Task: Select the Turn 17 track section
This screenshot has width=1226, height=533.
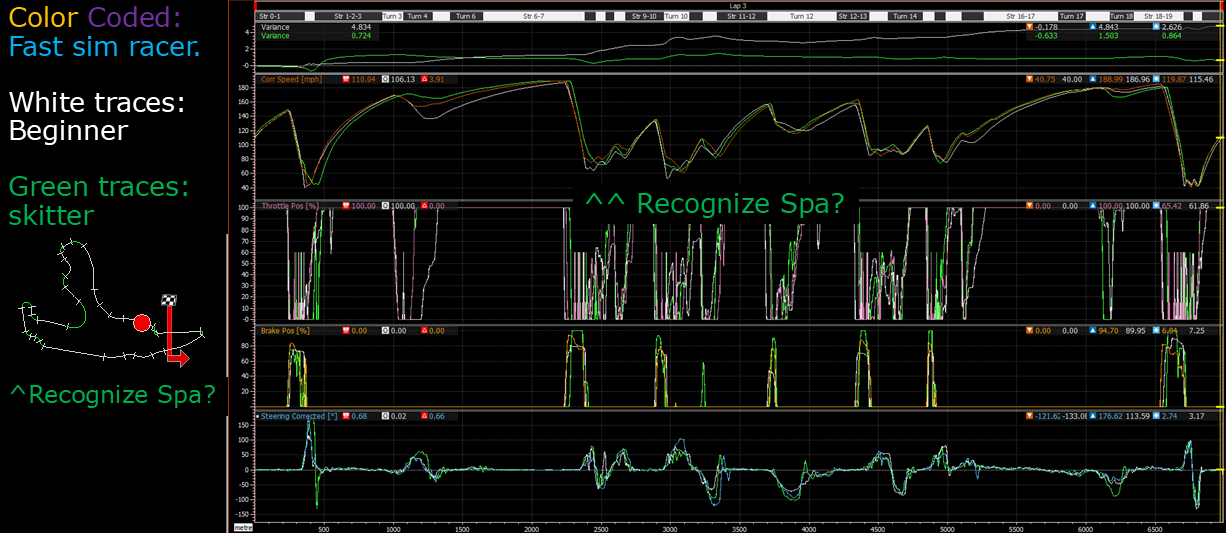Action: pos(1071,17)
